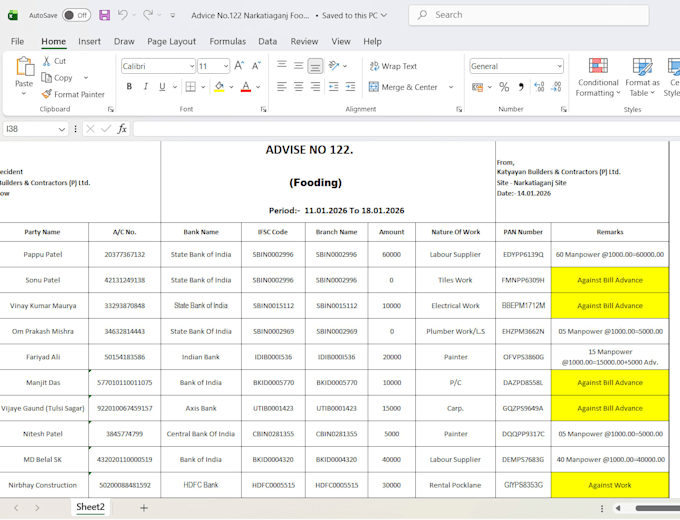
Task: Open Number format dialog launcher
Action: click(x=563, y=109)
